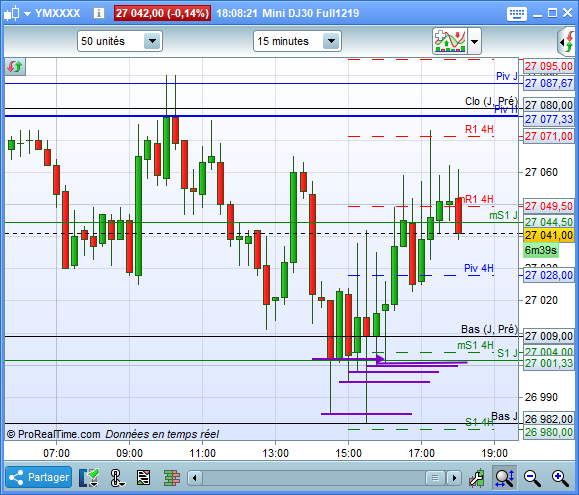Toggle the vertical autoscale zoom icon
Screen dimensions: 579x495
point(504,478)
